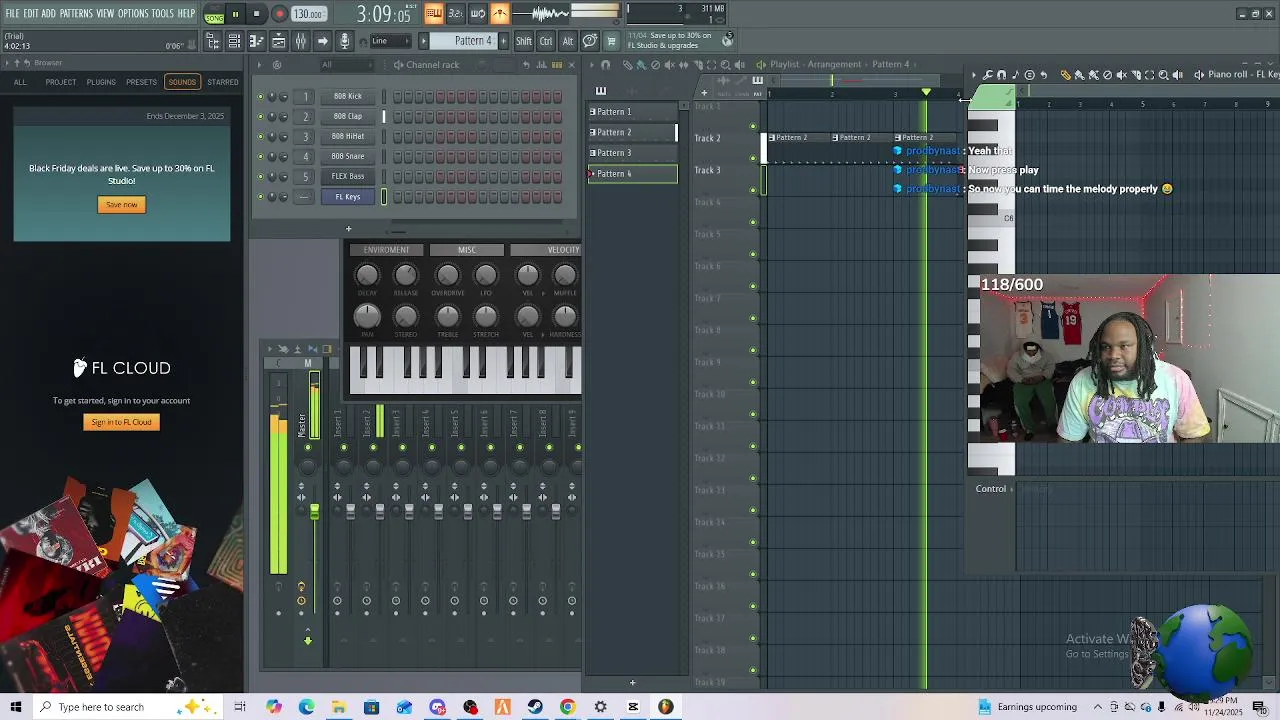Mute the 808 HiHat channel LED
The width and height of the screenshot is (1280, 720).
coord(261,137)
